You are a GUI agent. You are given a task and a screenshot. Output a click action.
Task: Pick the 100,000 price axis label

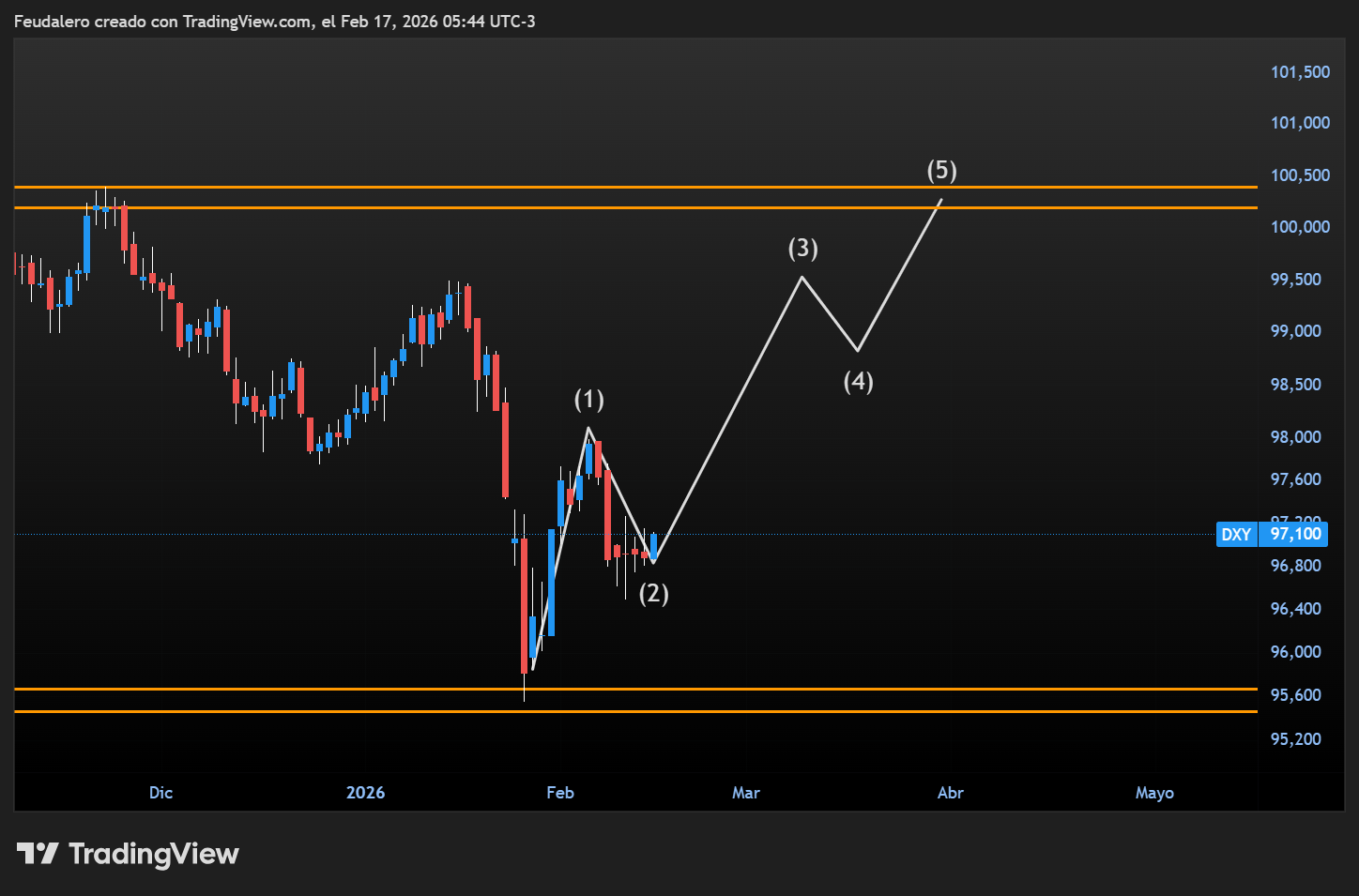(1300, 227)
